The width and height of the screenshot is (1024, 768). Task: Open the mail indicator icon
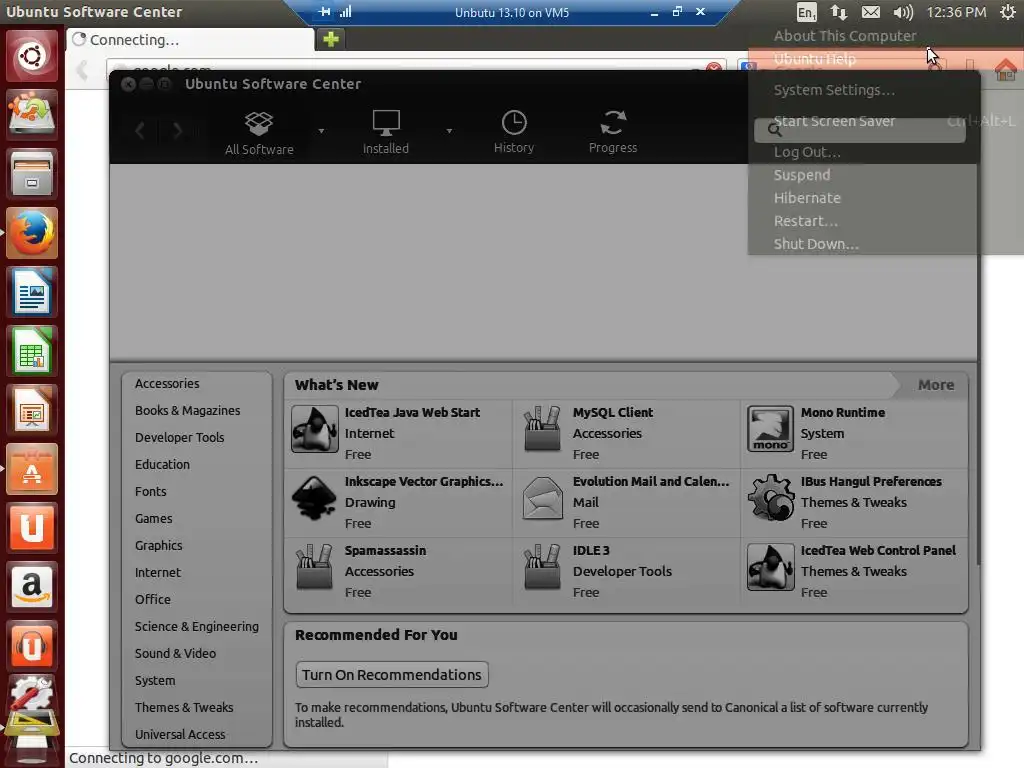pos(871,12)
